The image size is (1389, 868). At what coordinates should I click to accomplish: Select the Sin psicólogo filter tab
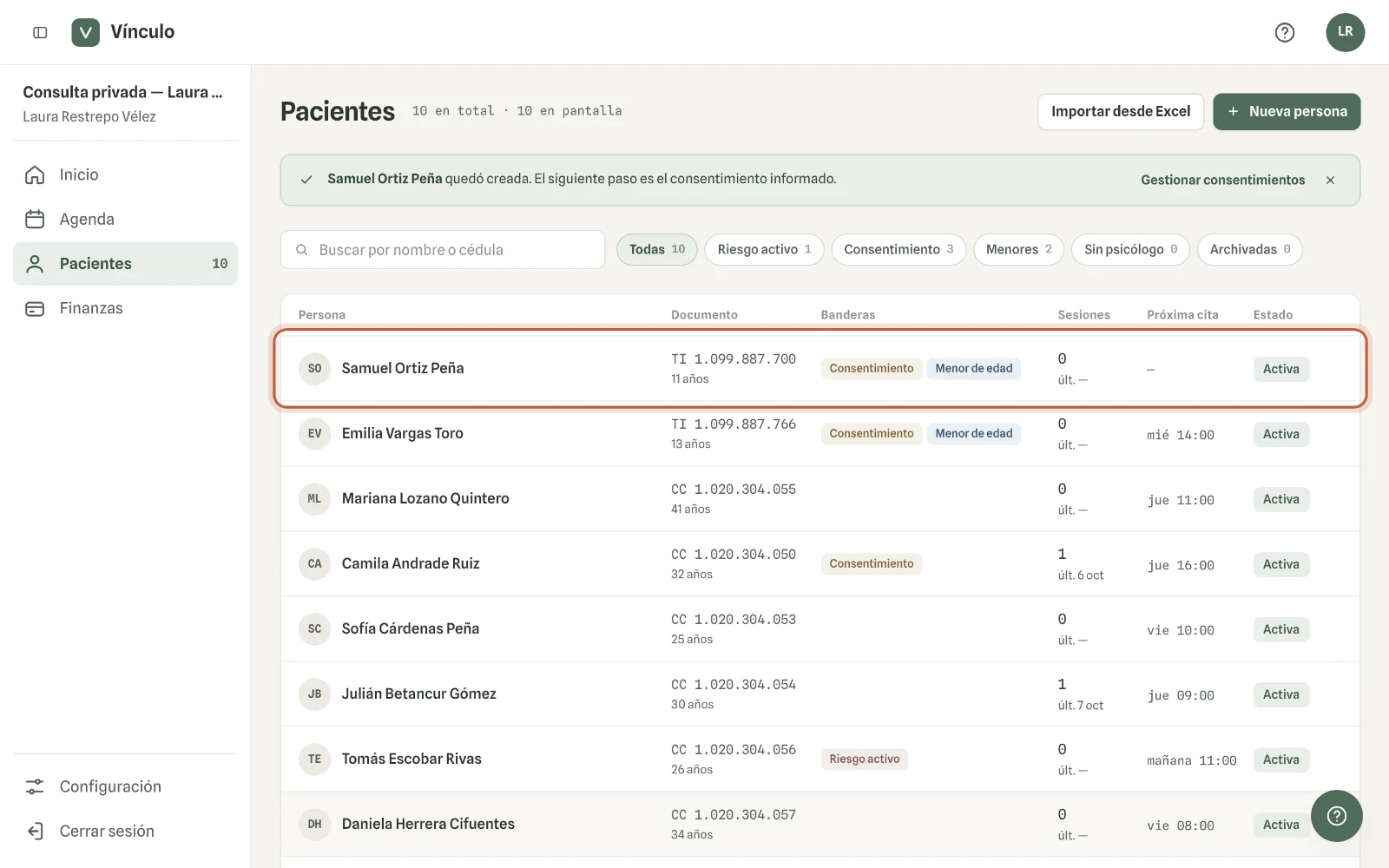click(1130, 249)
